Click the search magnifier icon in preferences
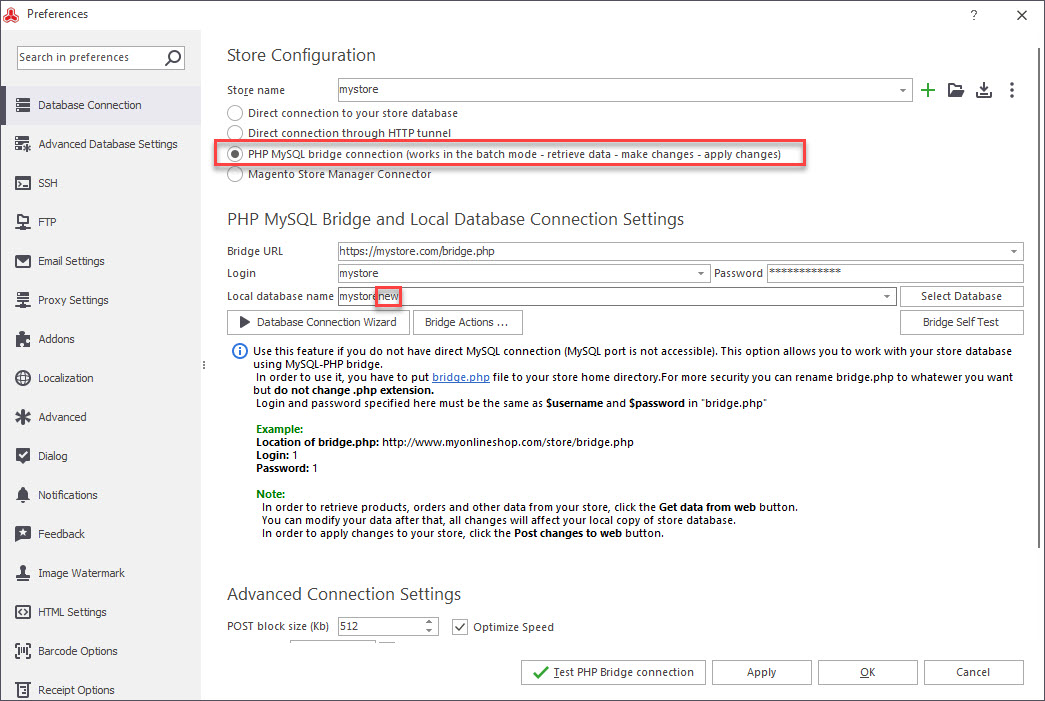The height and width of the screenshot is (701, 1045). click(173, 57)
